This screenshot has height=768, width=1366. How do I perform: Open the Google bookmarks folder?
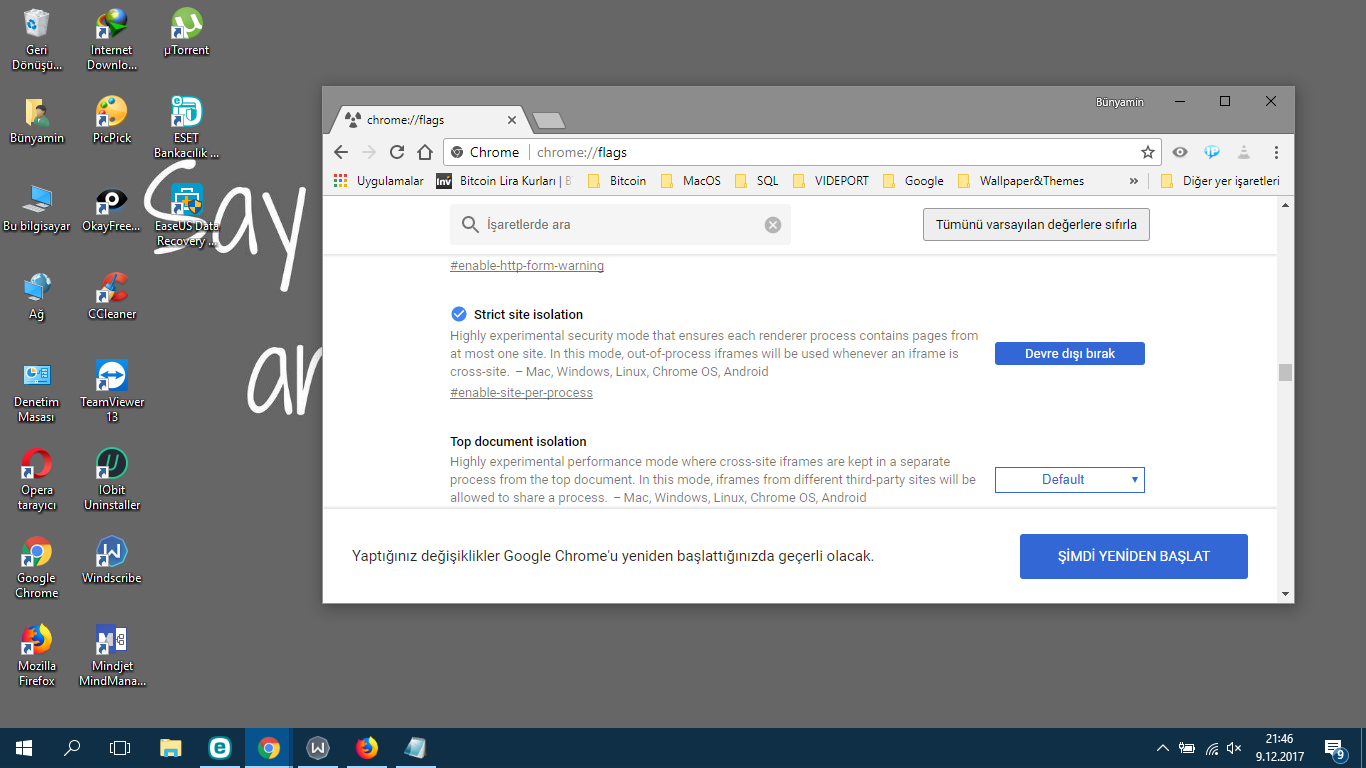(913, 181)
